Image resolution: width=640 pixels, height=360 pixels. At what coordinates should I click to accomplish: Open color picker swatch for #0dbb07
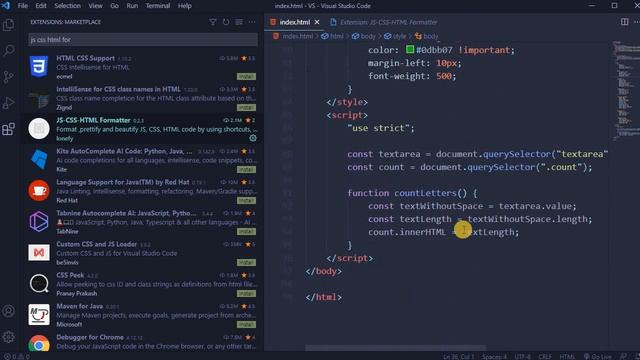[x=410, y=49]
